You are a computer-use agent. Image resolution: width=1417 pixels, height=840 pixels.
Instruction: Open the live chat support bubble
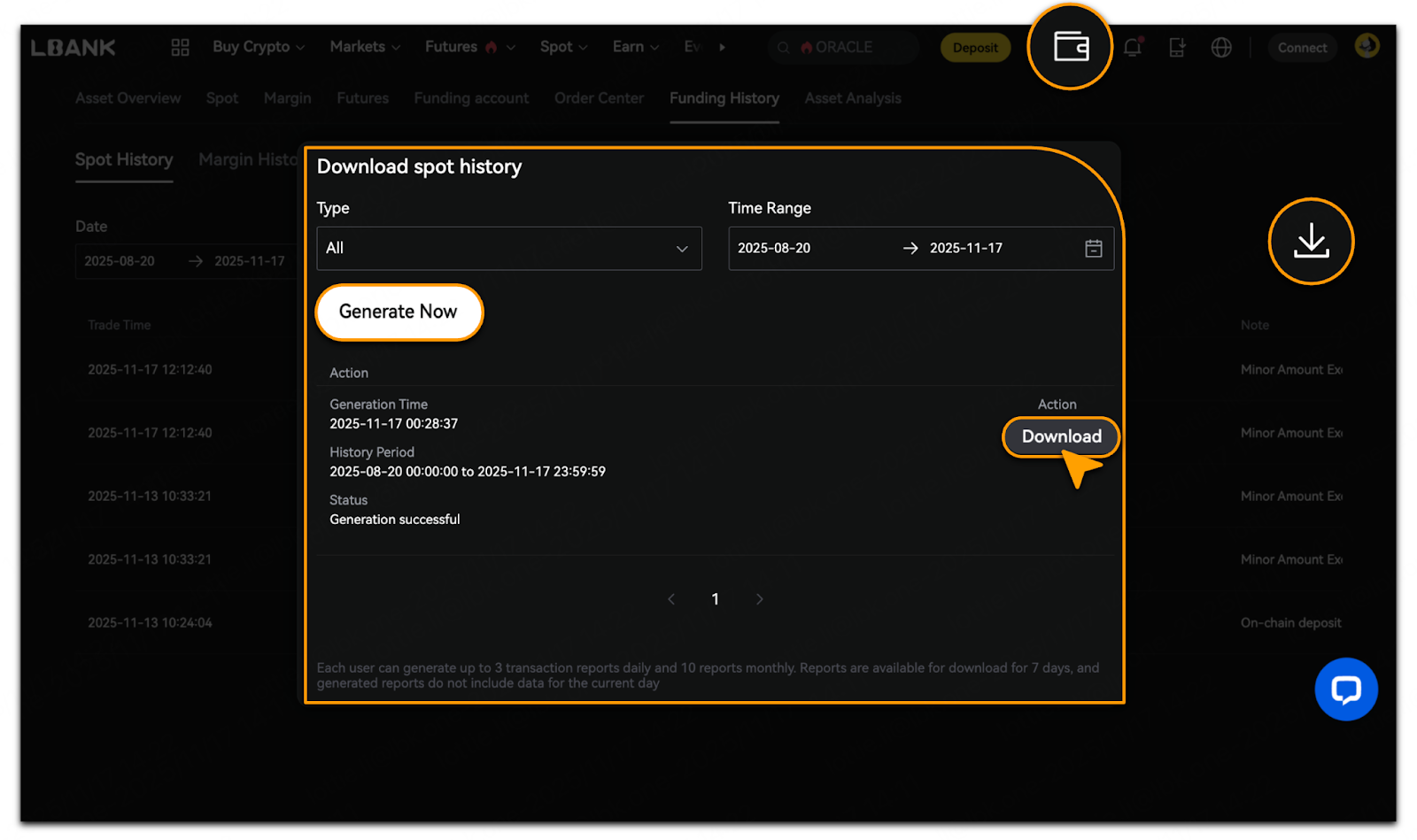pos(1345,689)
